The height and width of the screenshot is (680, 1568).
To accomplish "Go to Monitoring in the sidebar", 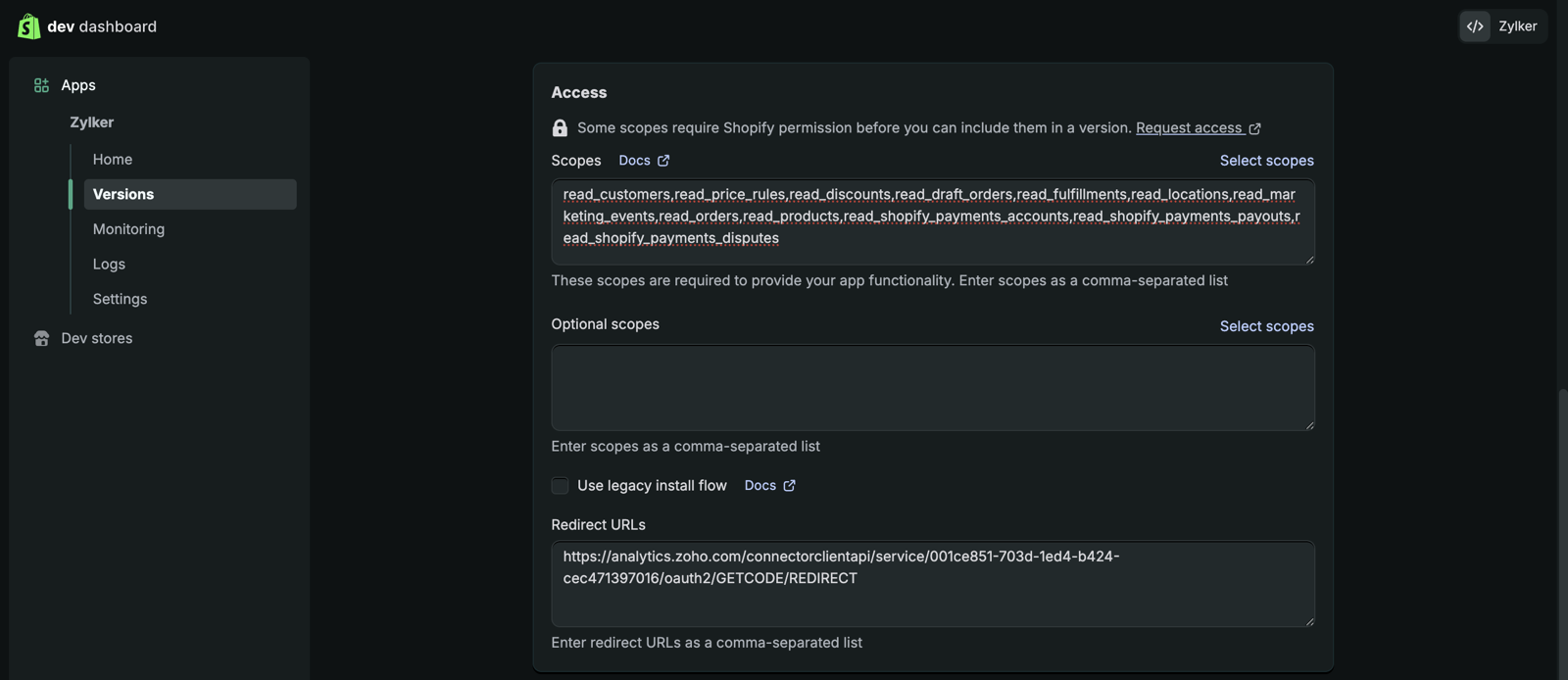I will [x=128, y=229].
